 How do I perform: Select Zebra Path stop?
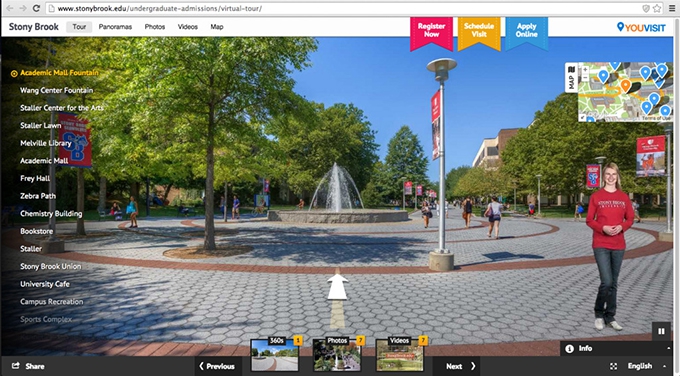38,196
